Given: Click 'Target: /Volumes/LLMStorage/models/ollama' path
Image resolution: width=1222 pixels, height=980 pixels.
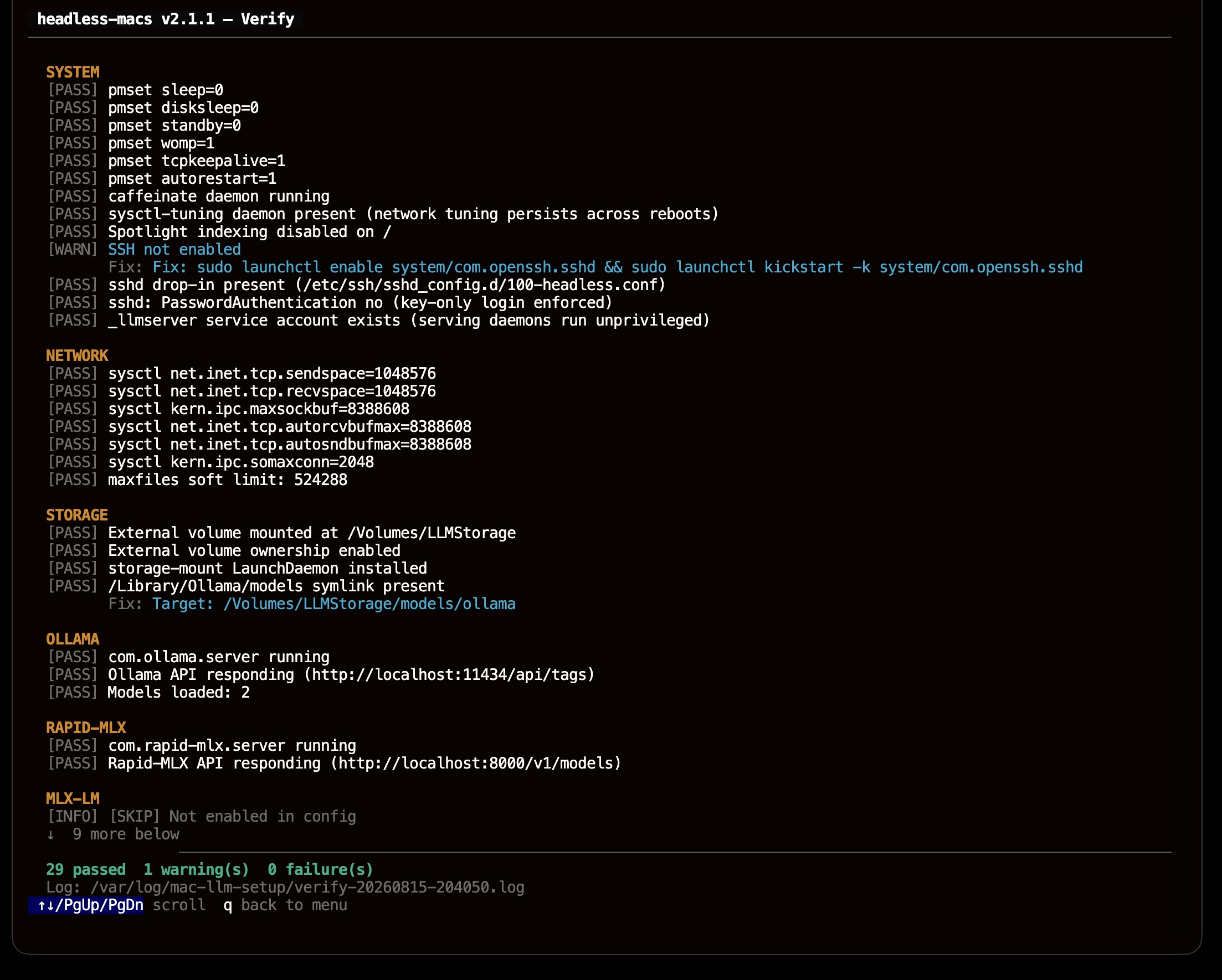Looking at the screenshot, I should pos(334,604).
